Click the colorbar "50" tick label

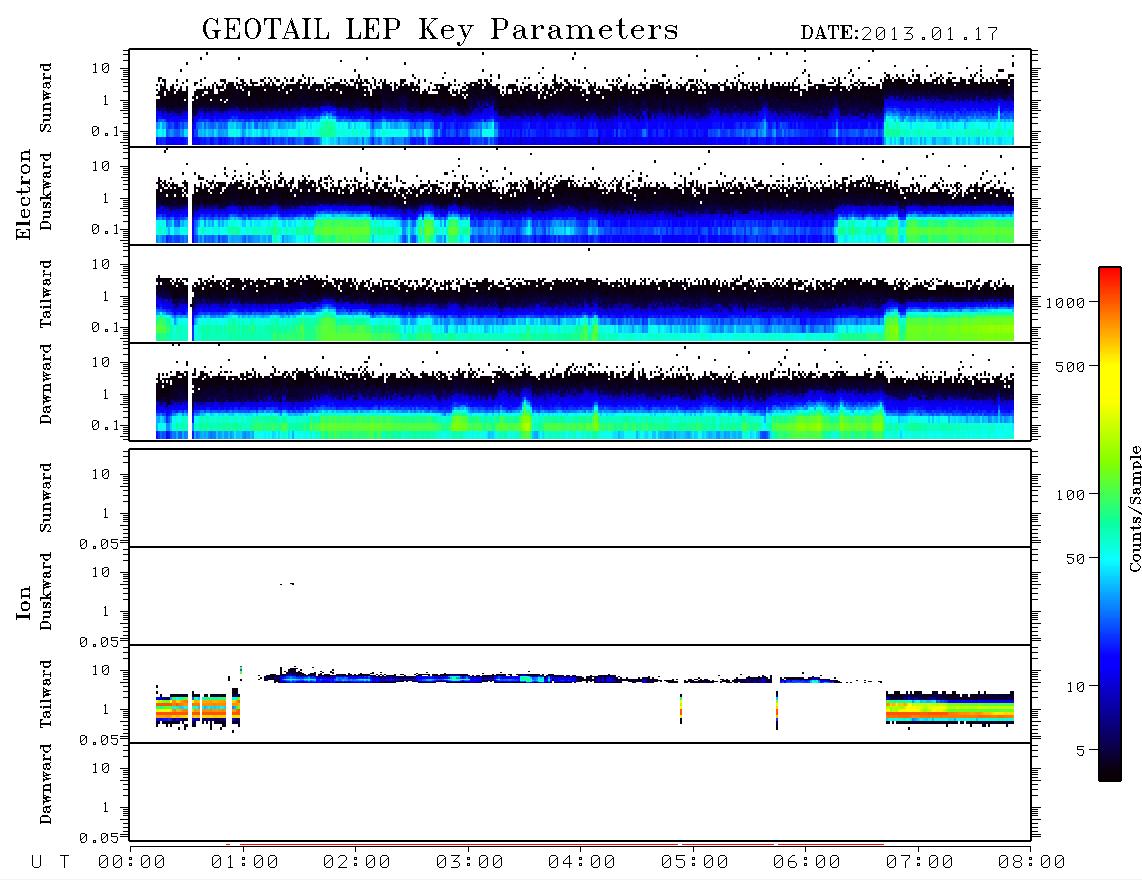[x=1076, y=559]
